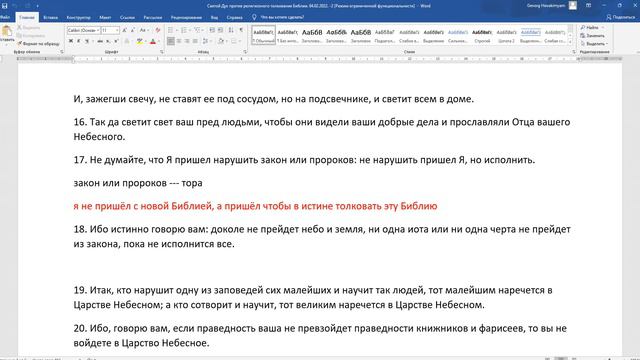Open the borders tool
Viewport: 640px width, 360px height.
pos(234,41)
